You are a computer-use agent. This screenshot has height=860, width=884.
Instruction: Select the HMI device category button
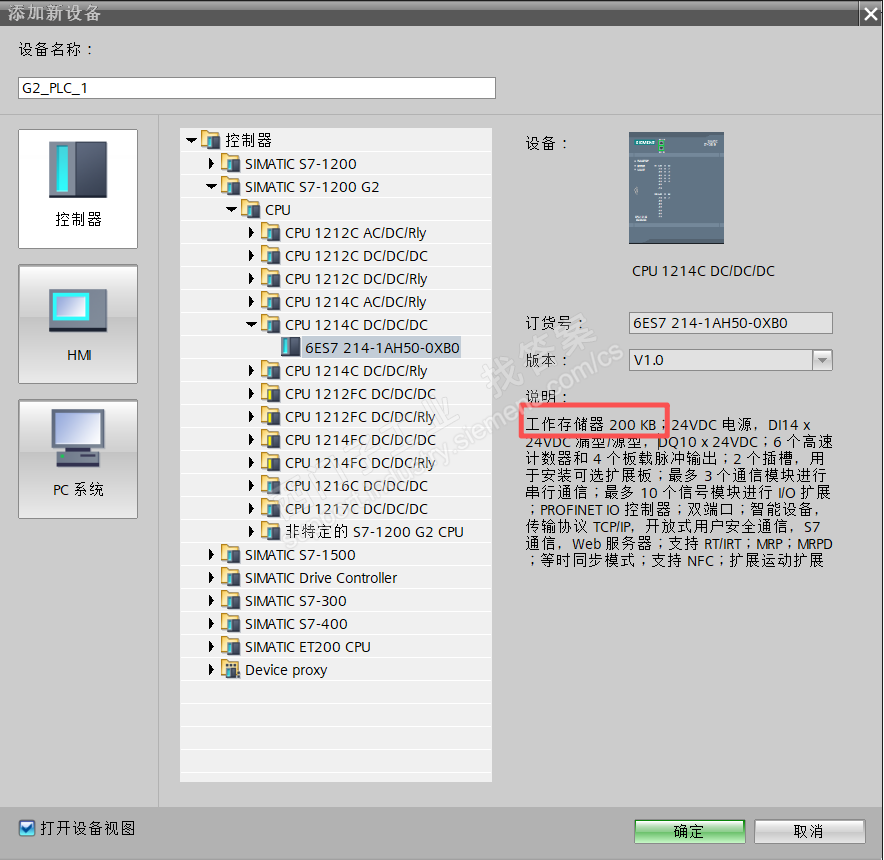pyautogui.click(x=78, y=324)
